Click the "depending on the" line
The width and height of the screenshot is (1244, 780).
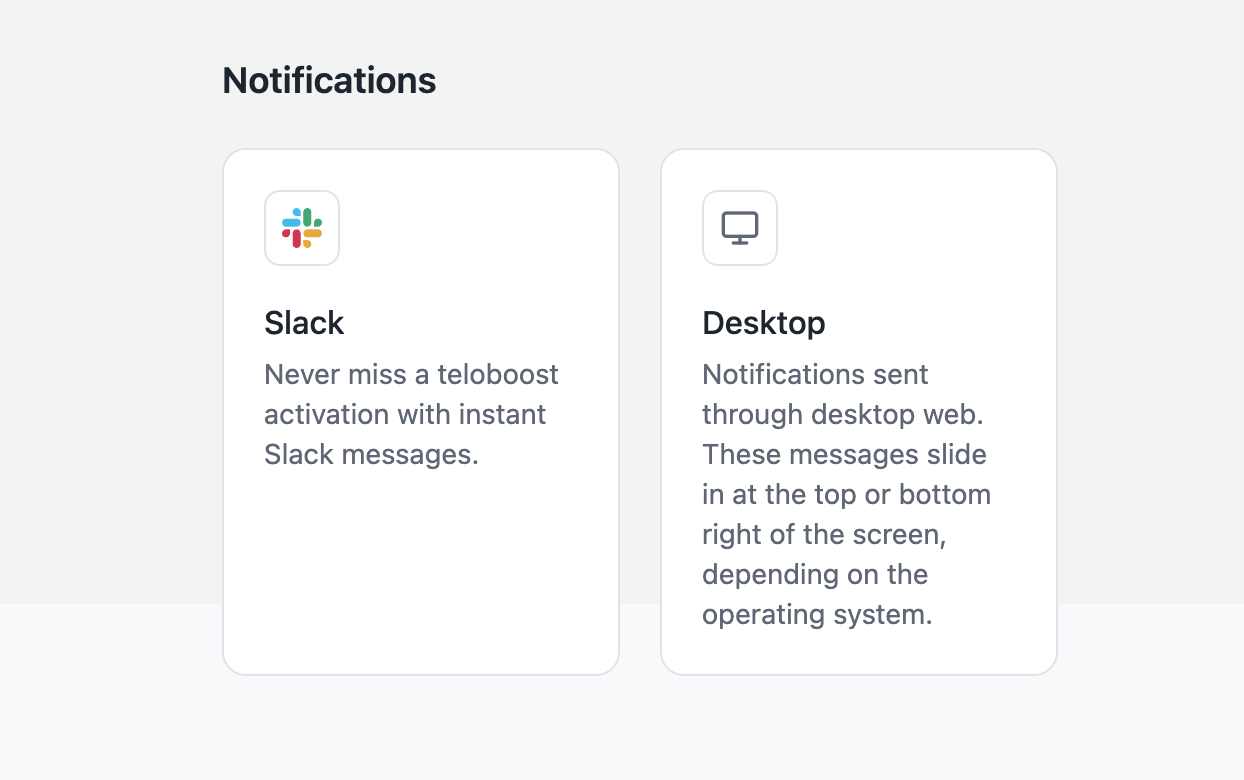815,575
